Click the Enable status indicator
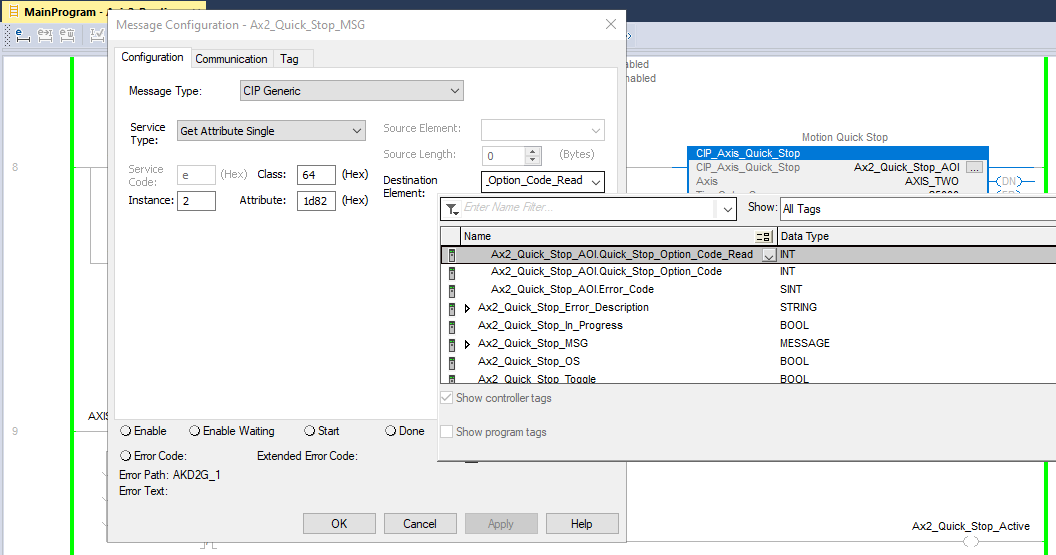This screenshot has height=555, width=1056. [125, 430]
